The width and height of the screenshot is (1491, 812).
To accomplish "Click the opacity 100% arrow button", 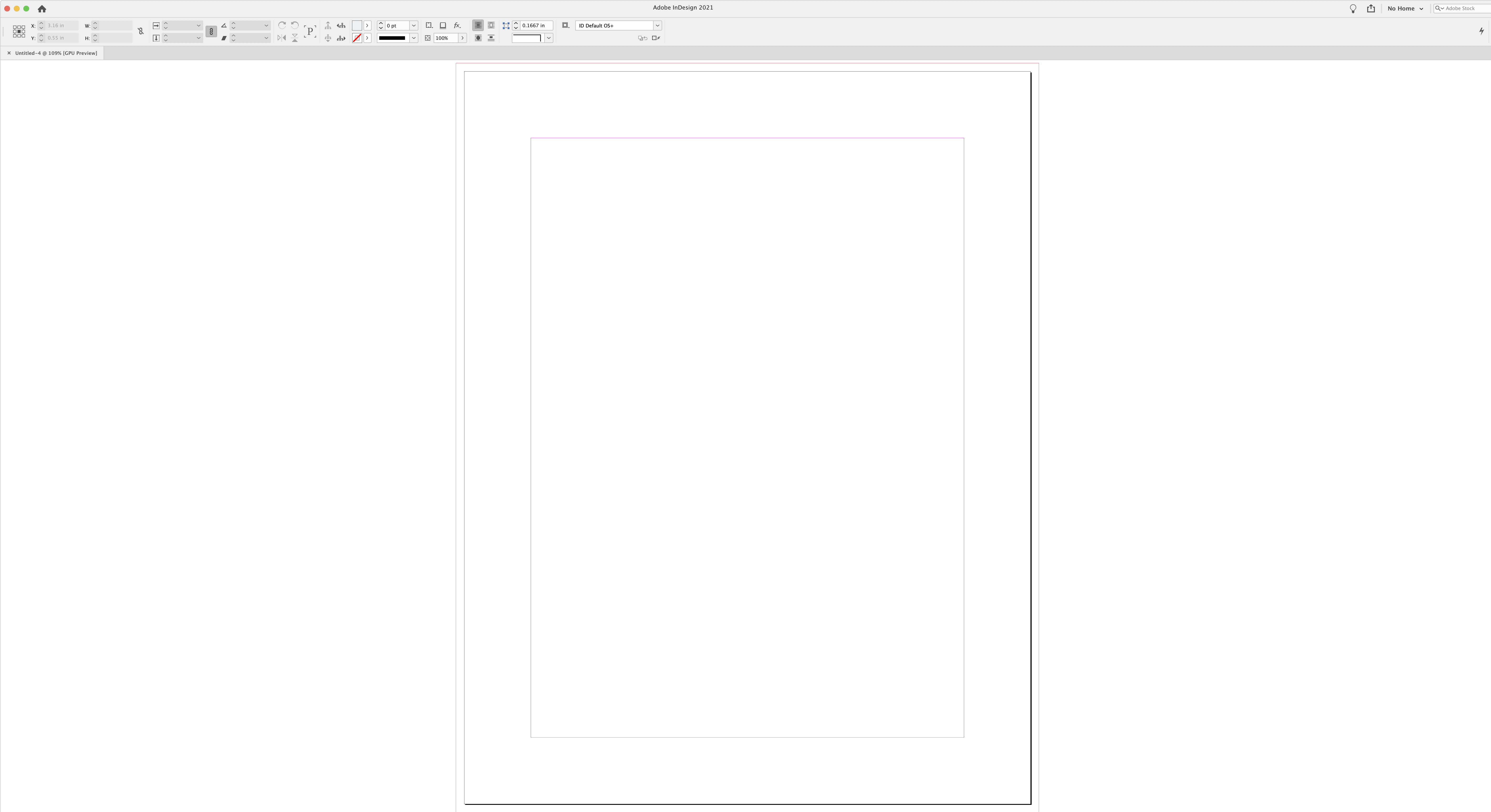I will point(462,38).
